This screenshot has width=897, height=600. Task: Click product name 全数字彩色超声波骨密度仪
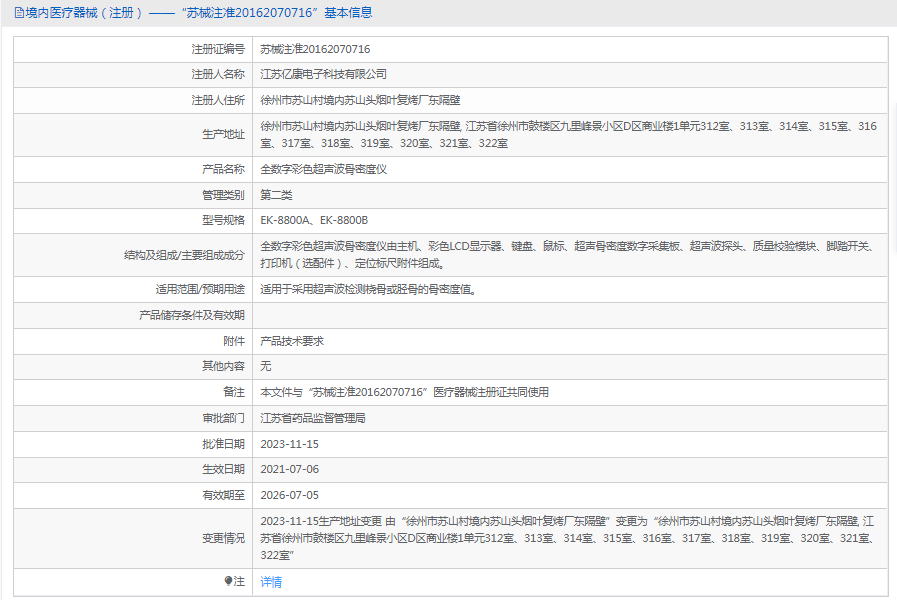[x=323, y=169]
